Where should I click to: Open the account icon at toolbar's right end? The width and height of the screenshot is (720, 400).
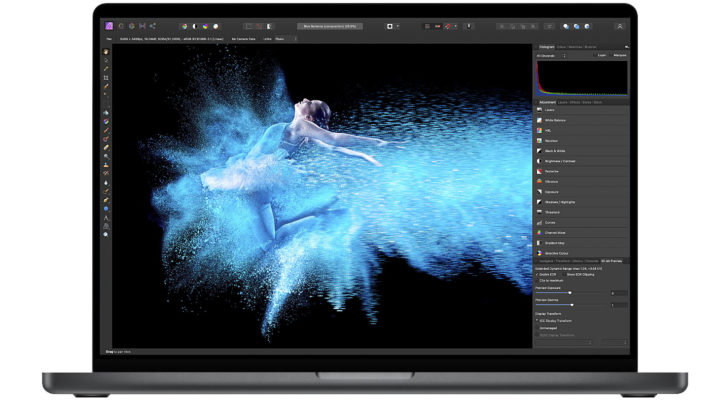(x=620, y=27)
